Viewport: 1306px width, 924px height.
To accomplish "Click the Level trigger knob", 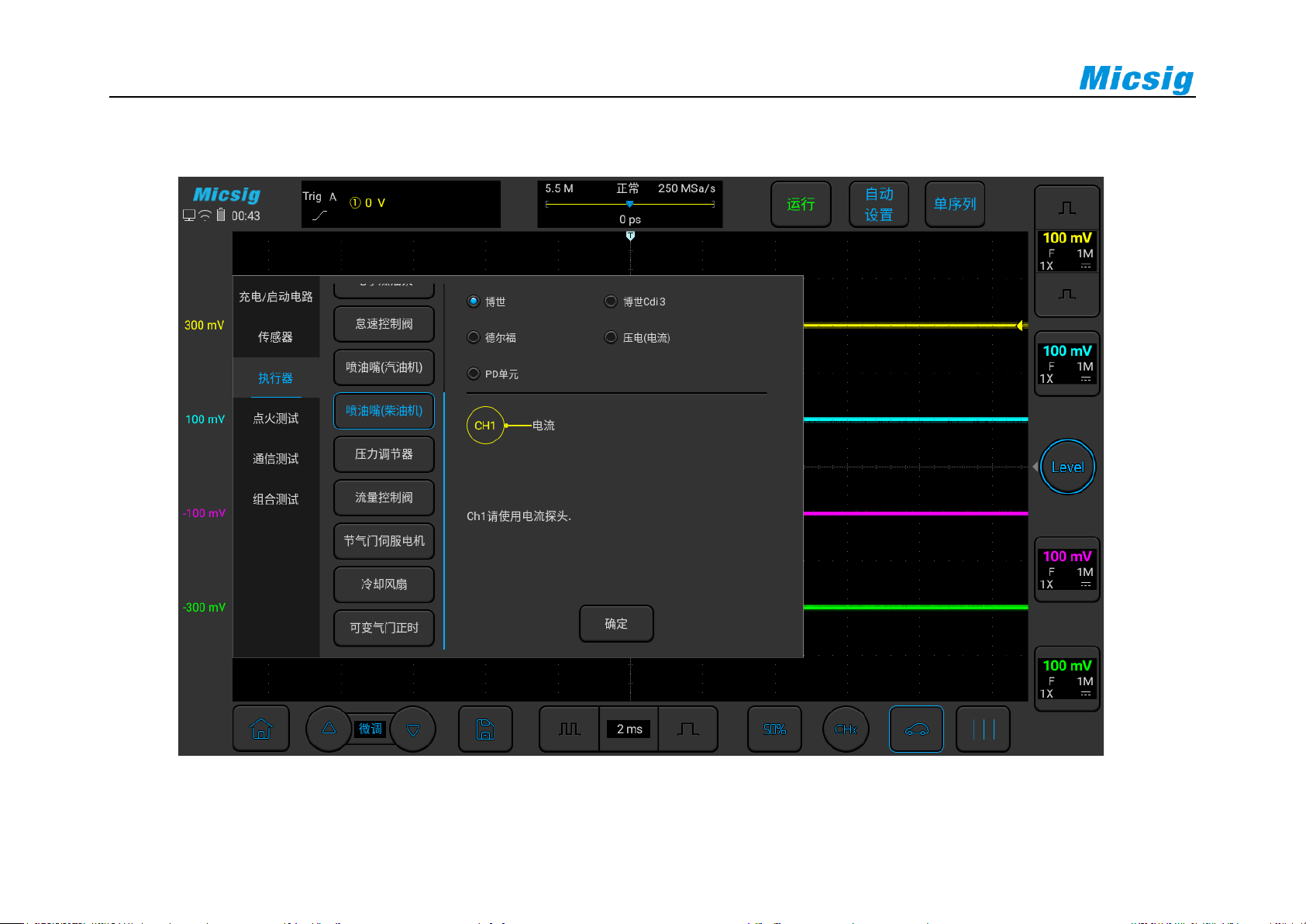I will 1067,467.
